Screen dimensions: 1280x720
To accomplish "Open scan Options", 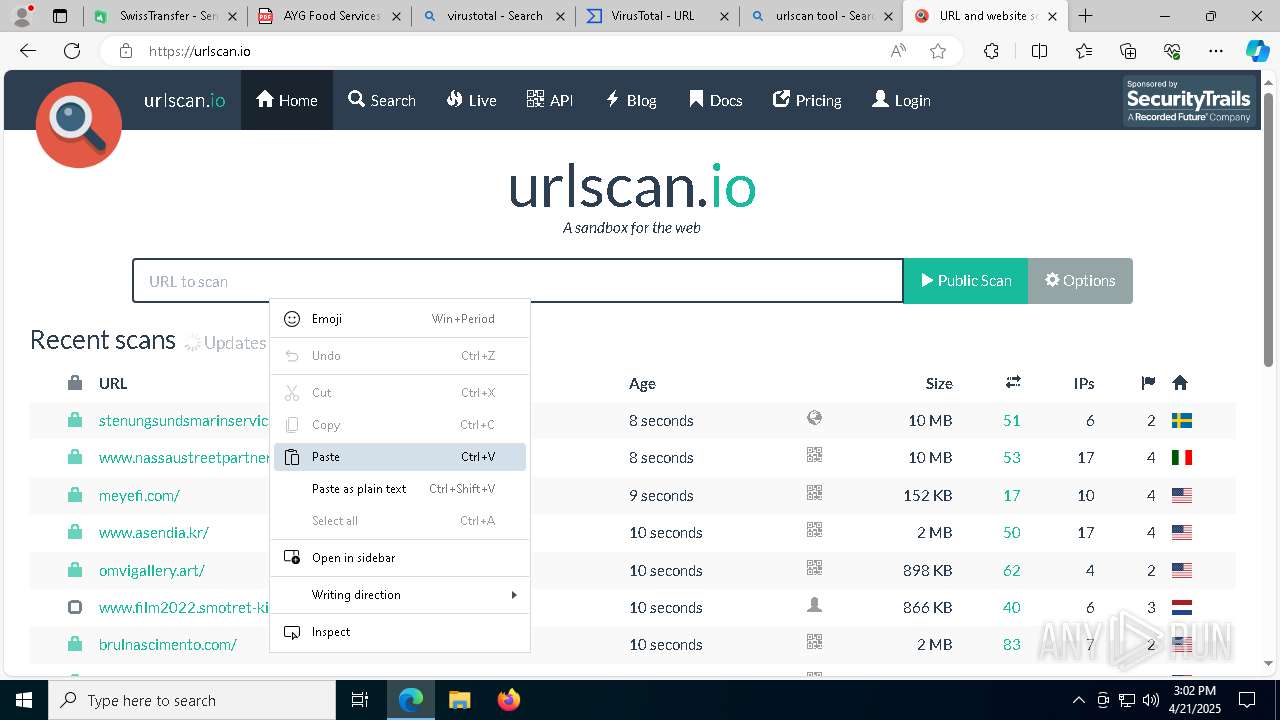I will 1080,281.
